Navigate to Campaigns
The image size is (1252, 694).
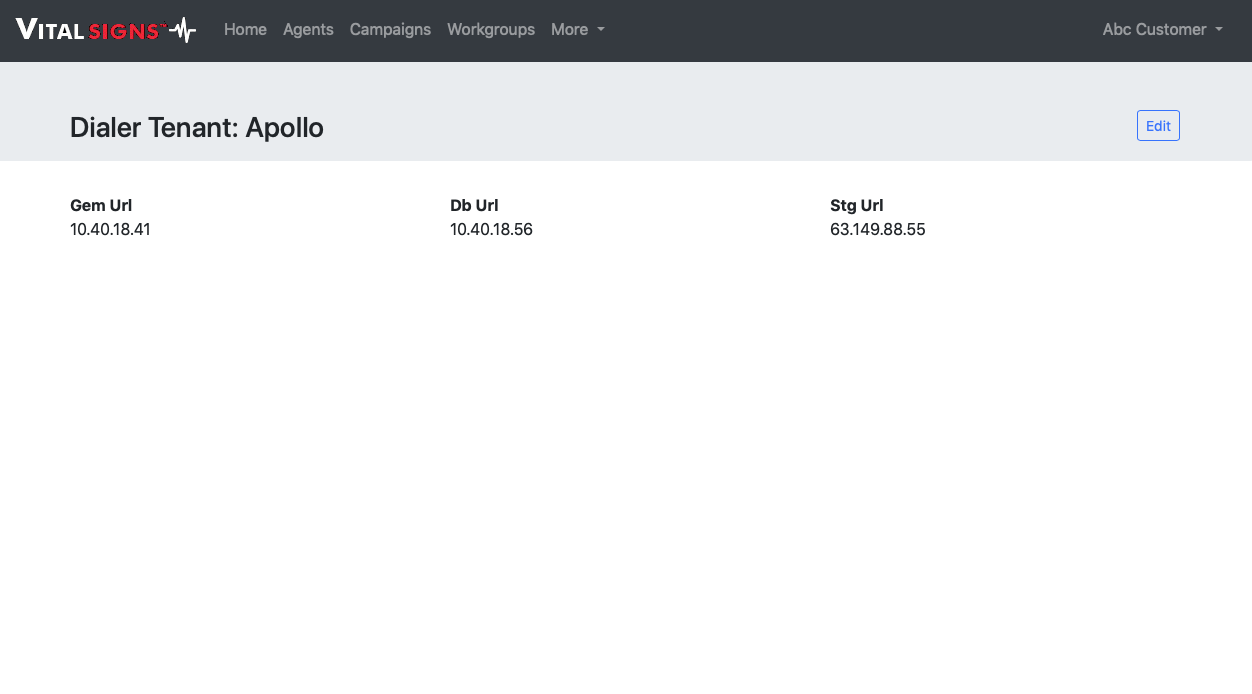(390, 30)
